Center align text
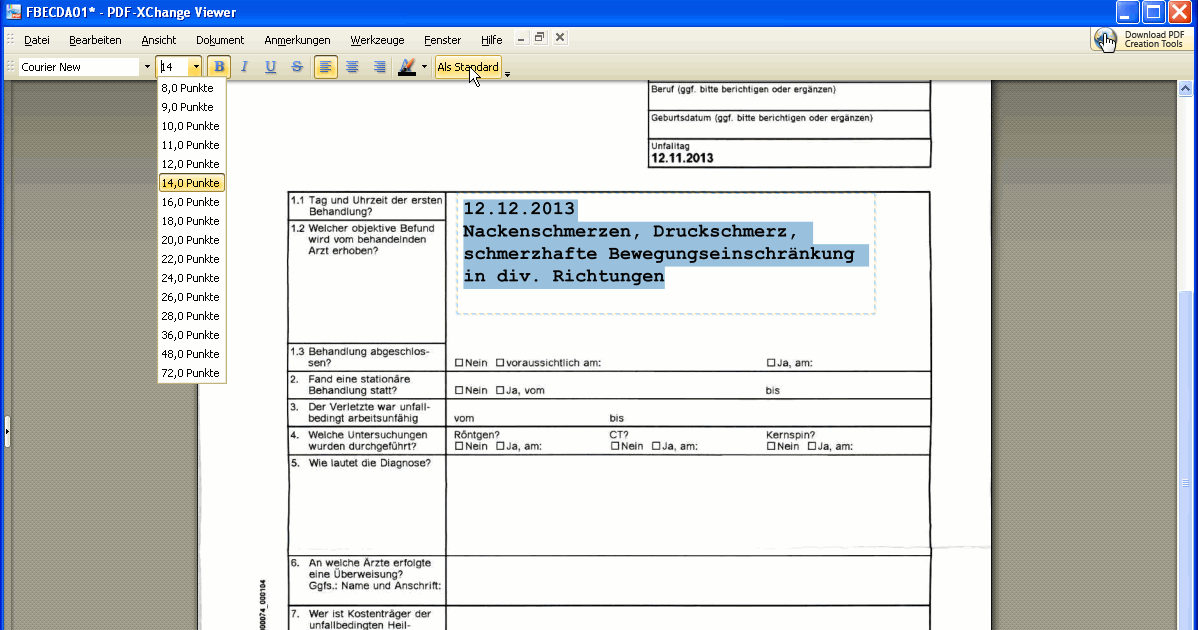 pos(352,67)
